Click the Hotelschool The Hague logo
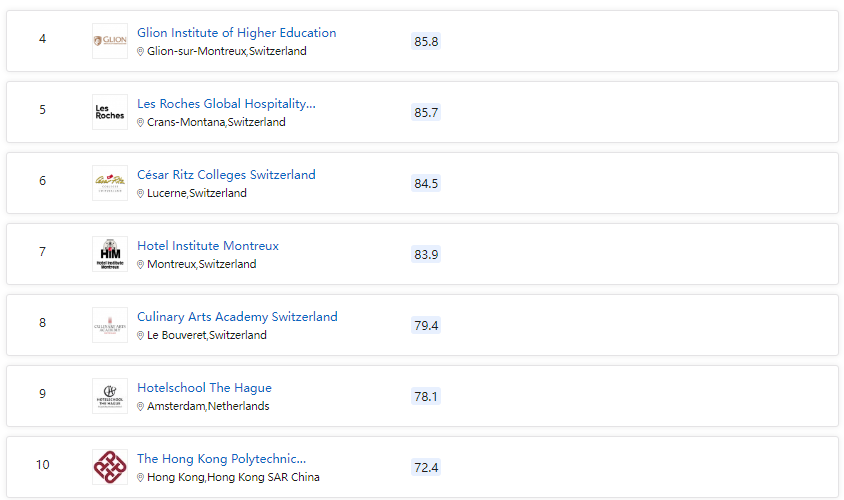The width and height of the screenshot is (844, 500). pyautogui.click(x=110, y=396)
